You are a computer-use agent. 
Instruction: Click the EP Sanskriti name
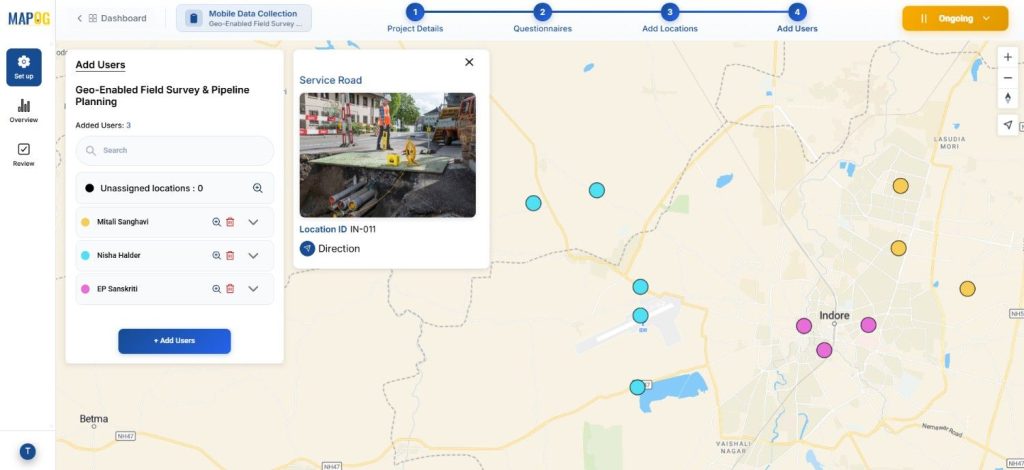(118, 289)
